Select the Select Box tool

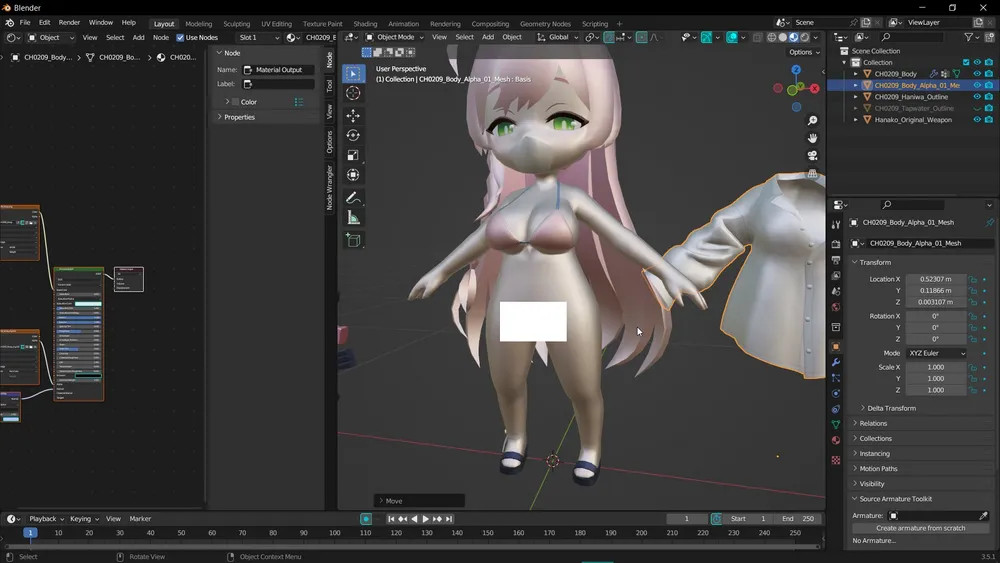click(353, 73)
